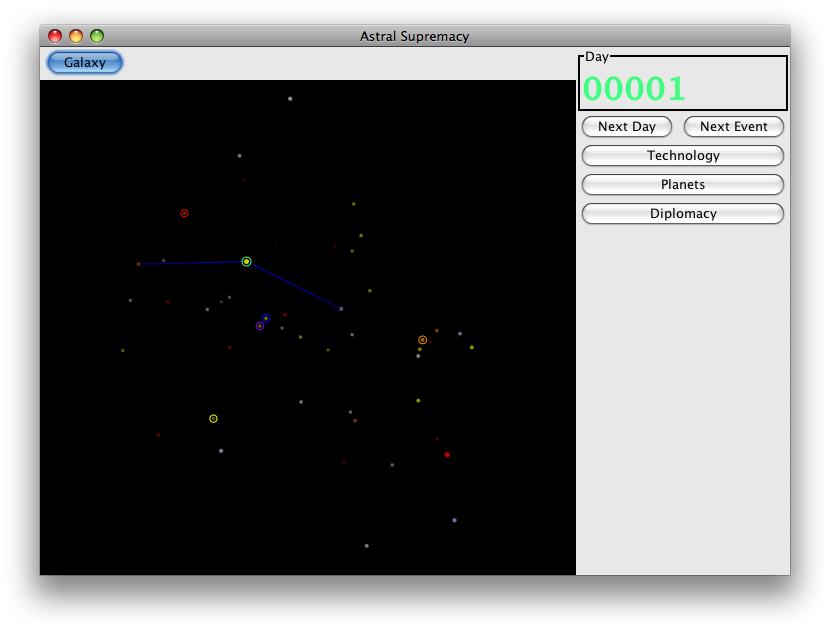
Task: Skip ahead using Next Event
Action: click(734, 127)
